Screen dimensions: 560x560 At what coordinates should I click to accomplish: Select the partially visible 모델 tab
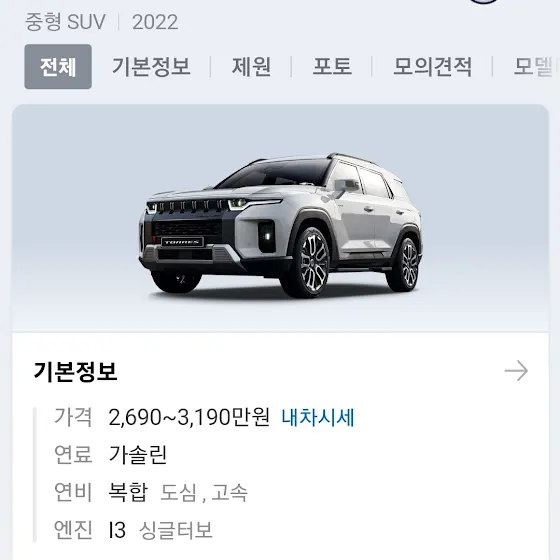[x=536, y=66]
